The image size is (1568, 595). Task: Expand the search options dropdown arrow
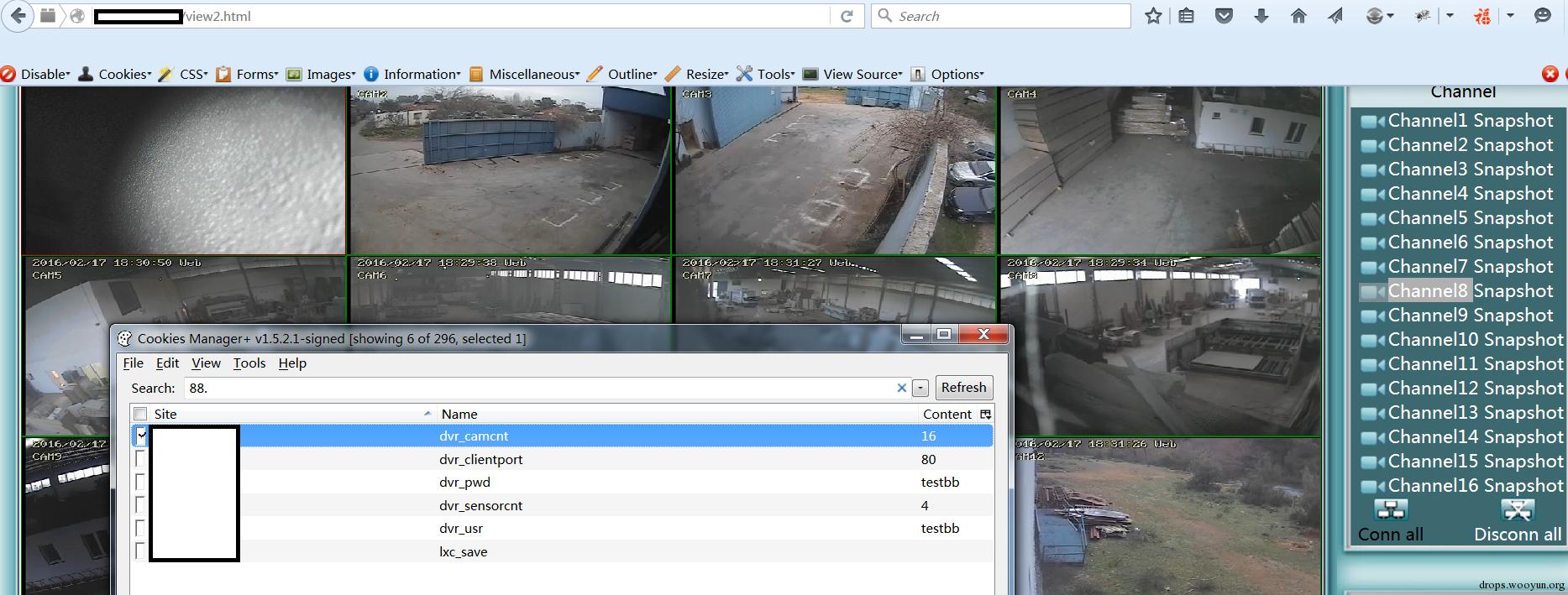tap(920, 388)
